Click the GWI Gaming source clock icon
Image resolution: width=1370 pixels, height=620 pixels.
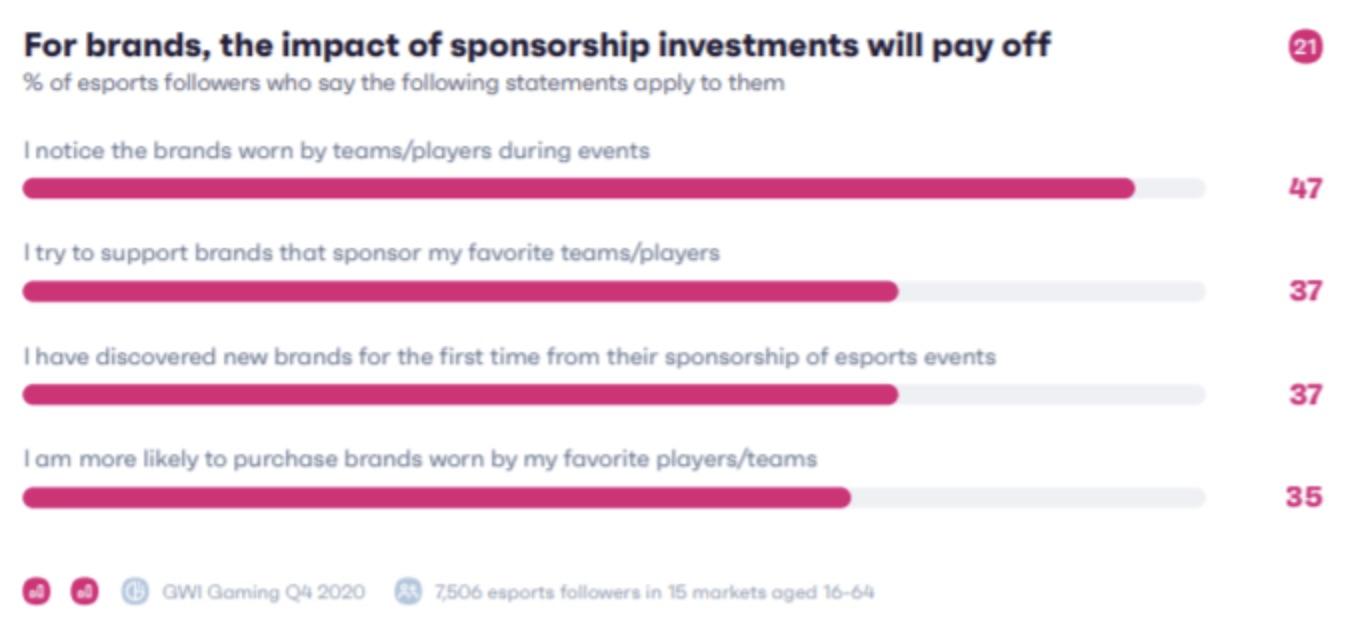pyautogui.click(x=134, y=591)
